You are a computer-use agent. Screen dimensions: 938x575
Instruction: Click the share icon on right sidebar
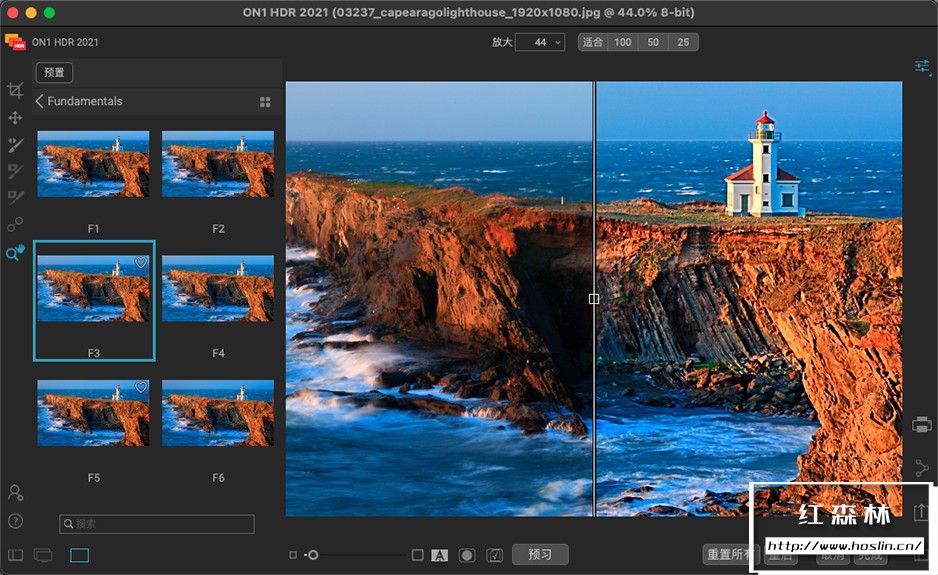(922, 468)
